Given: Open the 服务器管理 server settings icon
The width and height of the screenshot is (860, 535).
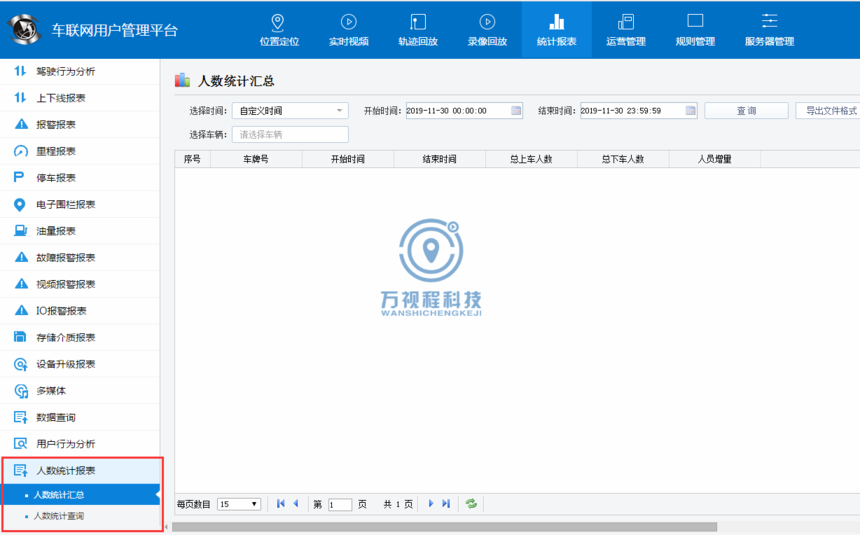Looking at the screenshot, I should pyautogui.click(x=770, y=21).
